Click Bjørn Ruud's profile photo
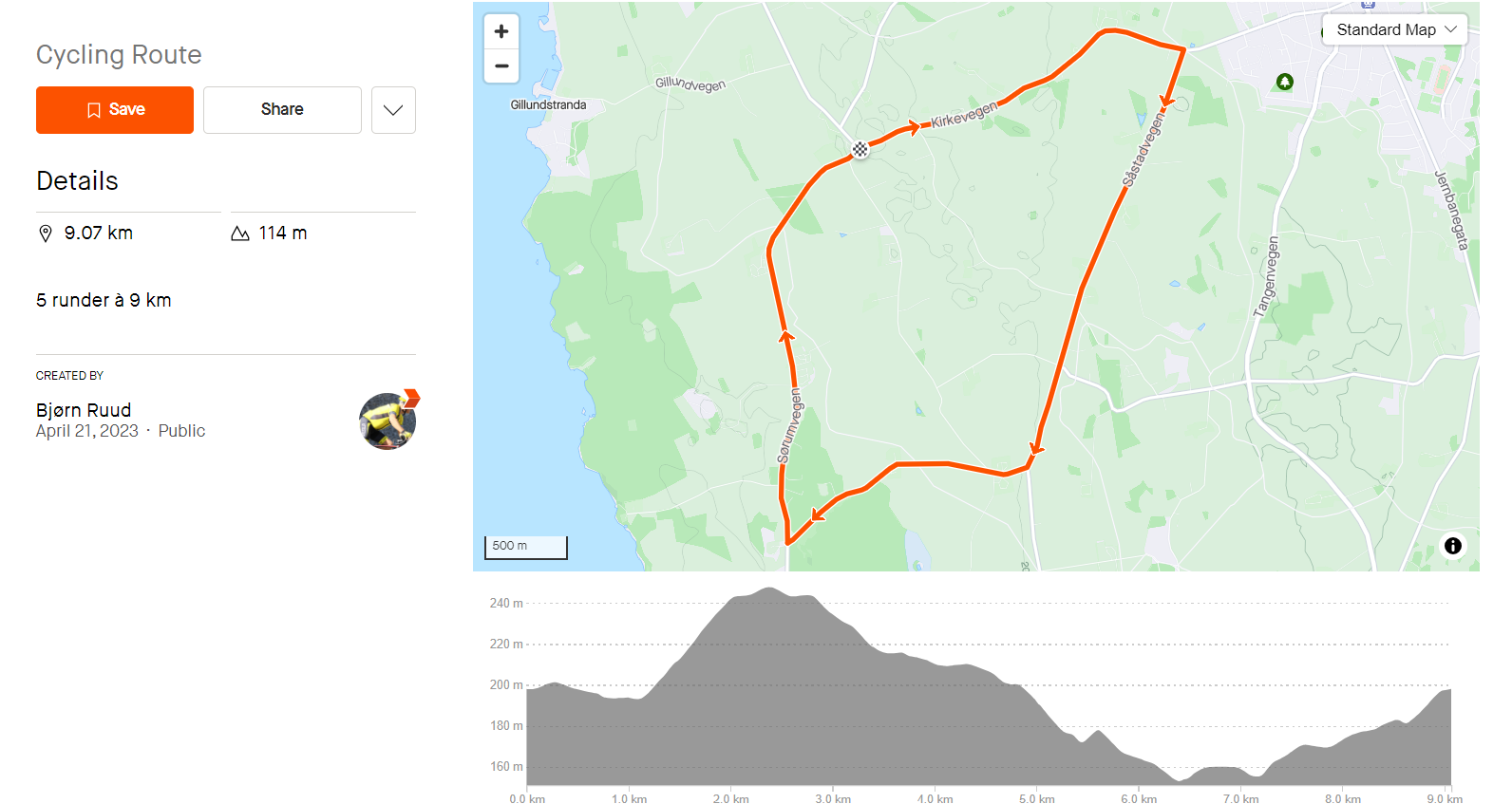The image size is (1512, 804). pyautogui.click(x=387, y=421)
